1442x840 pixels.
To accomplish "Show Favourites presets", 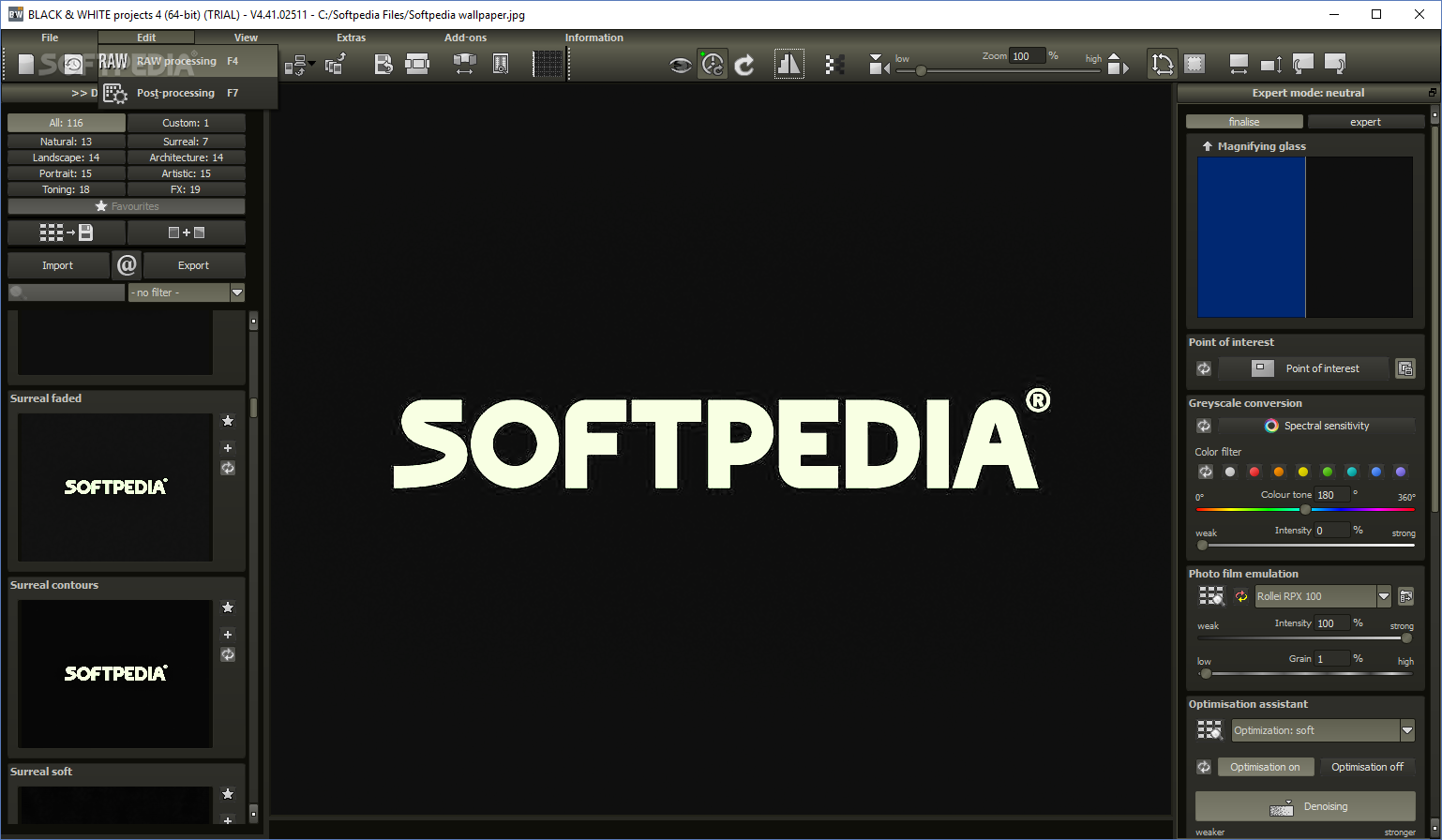I will pyautogui.click(x=127, y=206).
